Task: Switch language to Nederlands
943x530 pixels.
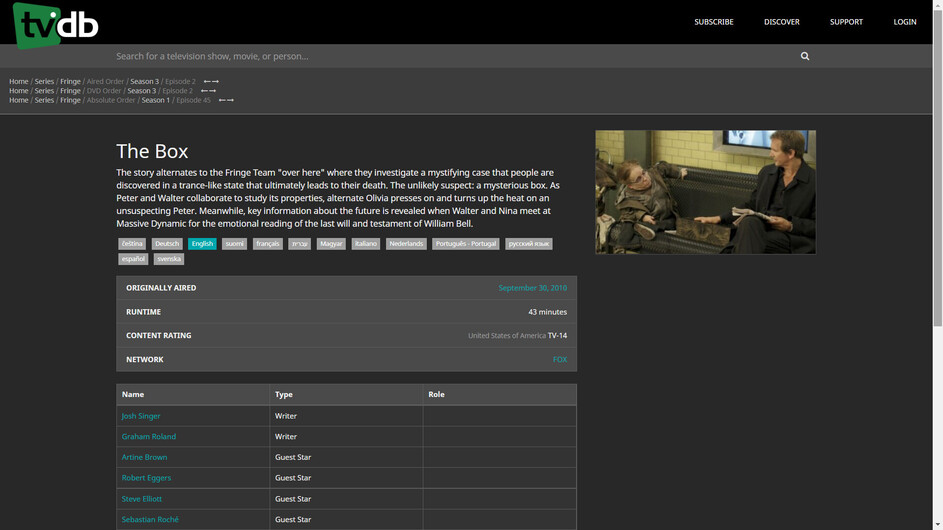Action: click(406, 244)
